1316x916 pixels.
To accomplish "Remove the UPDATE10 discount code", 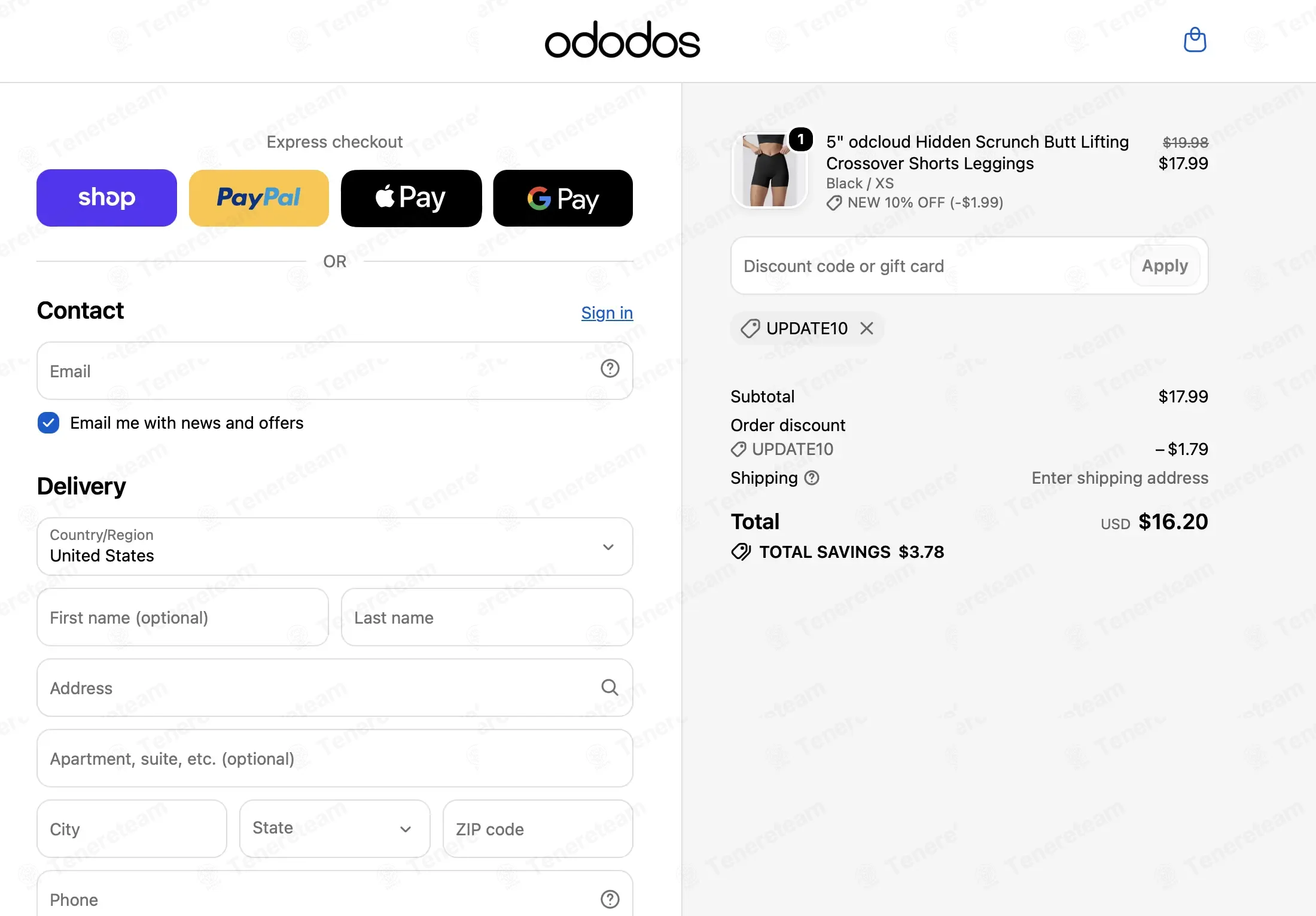I will pyautogui.click(x=867, y=328).
